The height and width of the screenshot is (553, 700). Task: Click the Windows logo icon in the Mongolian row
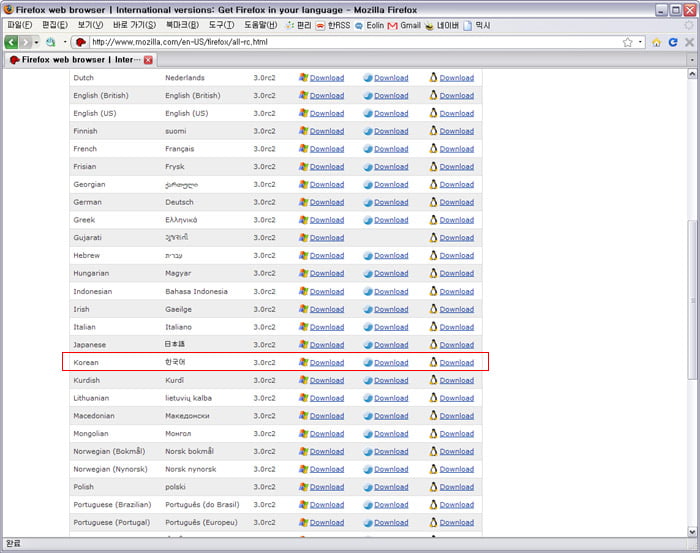(x=304, y=433)
